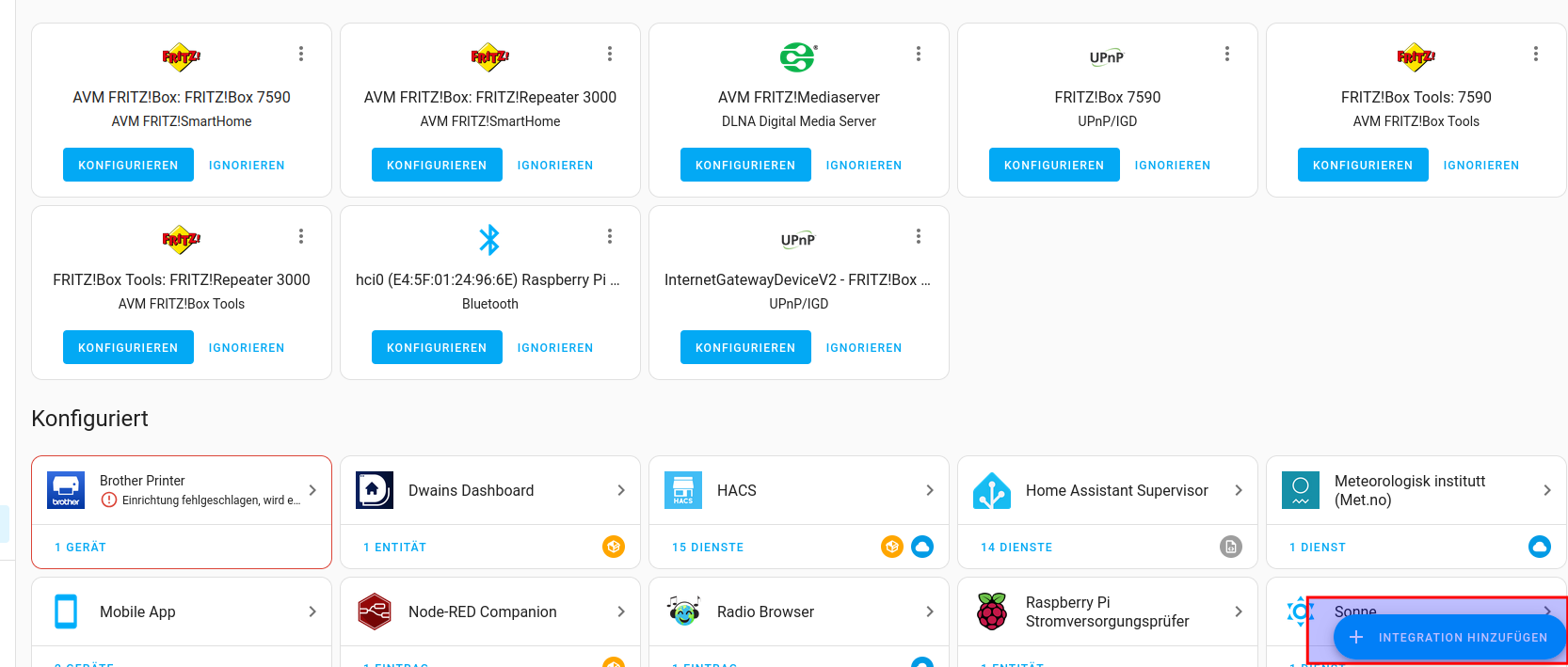
Task: Open the 15 Dienste link under HACS
Action: 708,548
